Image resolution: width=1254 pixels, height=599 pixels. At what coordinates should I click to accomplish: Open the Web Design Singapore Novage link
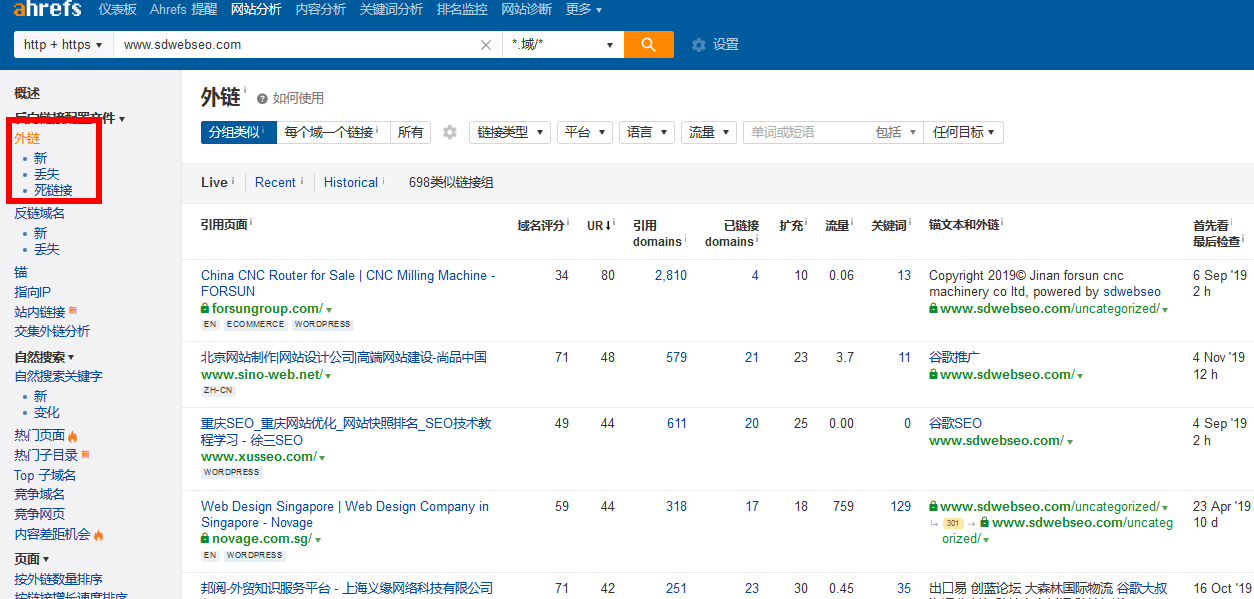pyautogui.click(x=345, y=514)
